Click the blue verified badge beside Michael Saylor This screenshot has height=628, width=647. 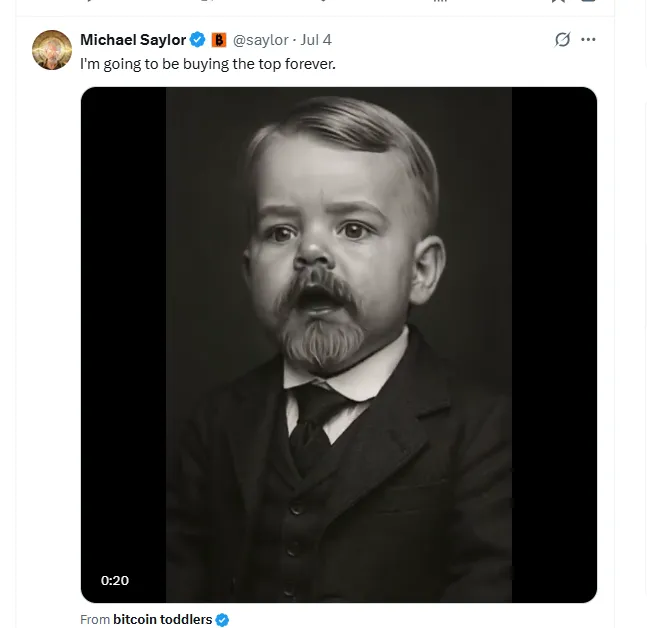pyautogui.click(x=198, y=40)
